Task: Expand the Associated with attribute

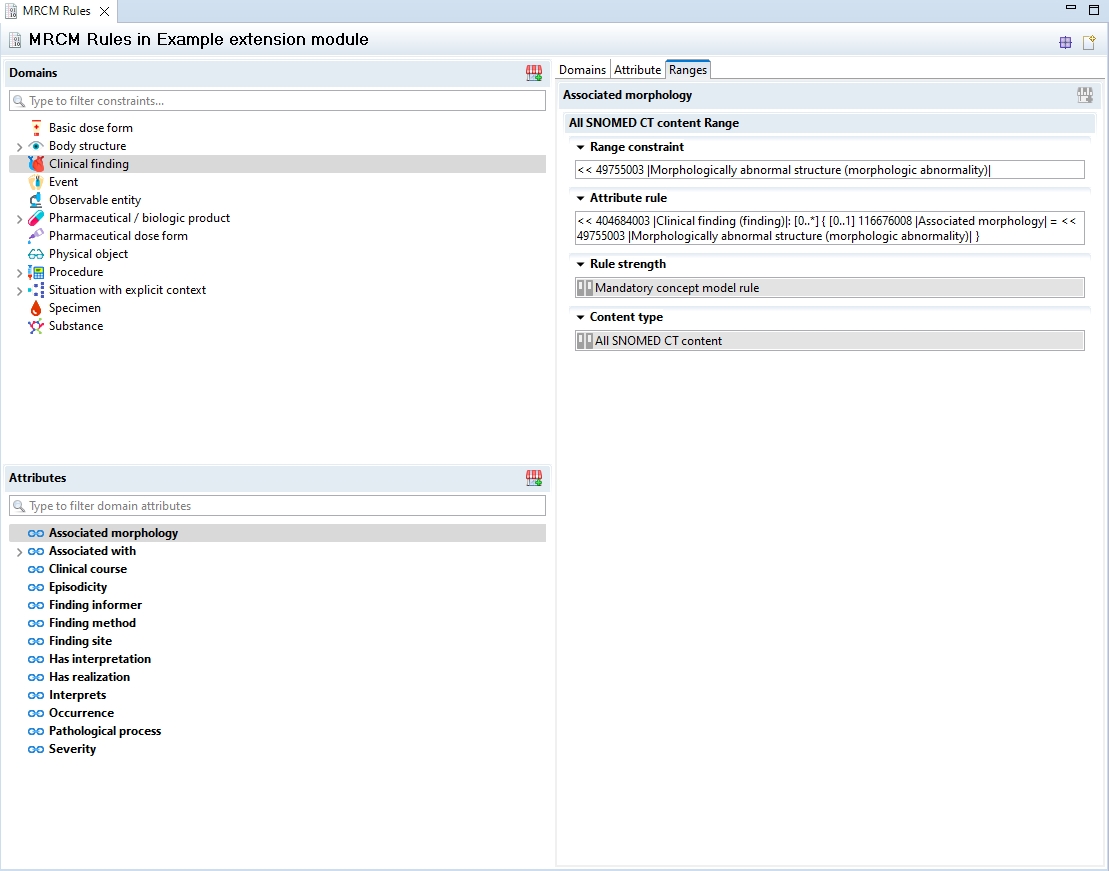Action: (19, 552)
